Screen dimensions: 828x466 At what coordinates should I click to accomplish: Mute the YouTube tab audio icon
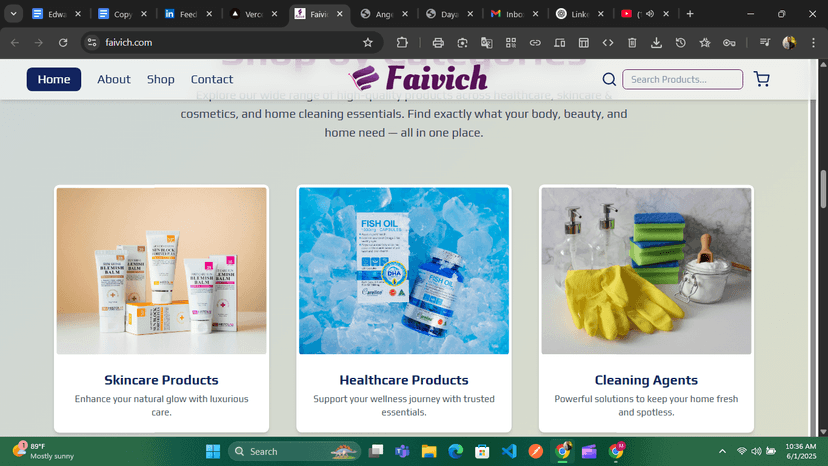[x=650, y=14]
